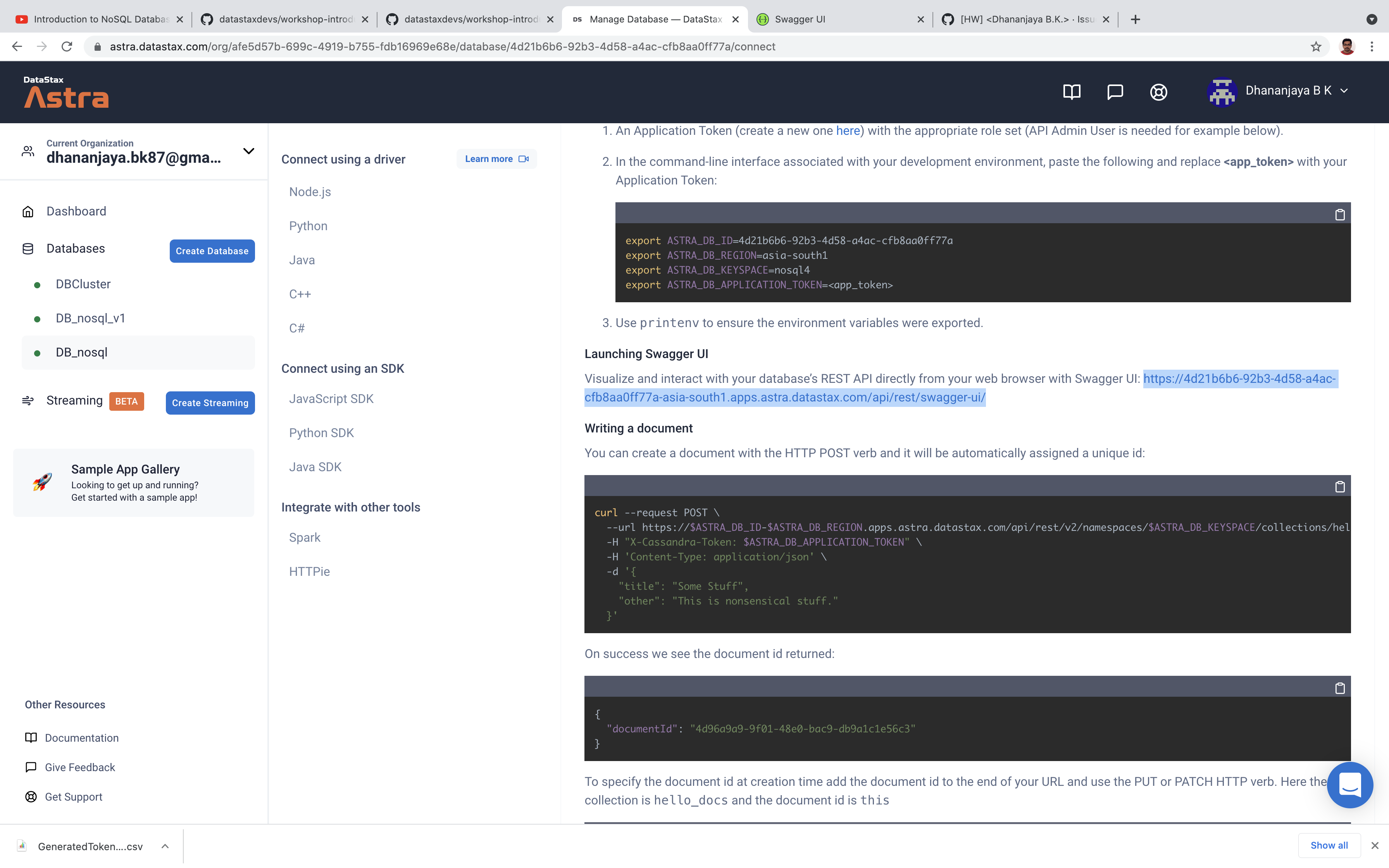Select the Streaming icon in the sidebar
Image resolution: width=1389 pixels, height=868 pixels.
[28, 401]
